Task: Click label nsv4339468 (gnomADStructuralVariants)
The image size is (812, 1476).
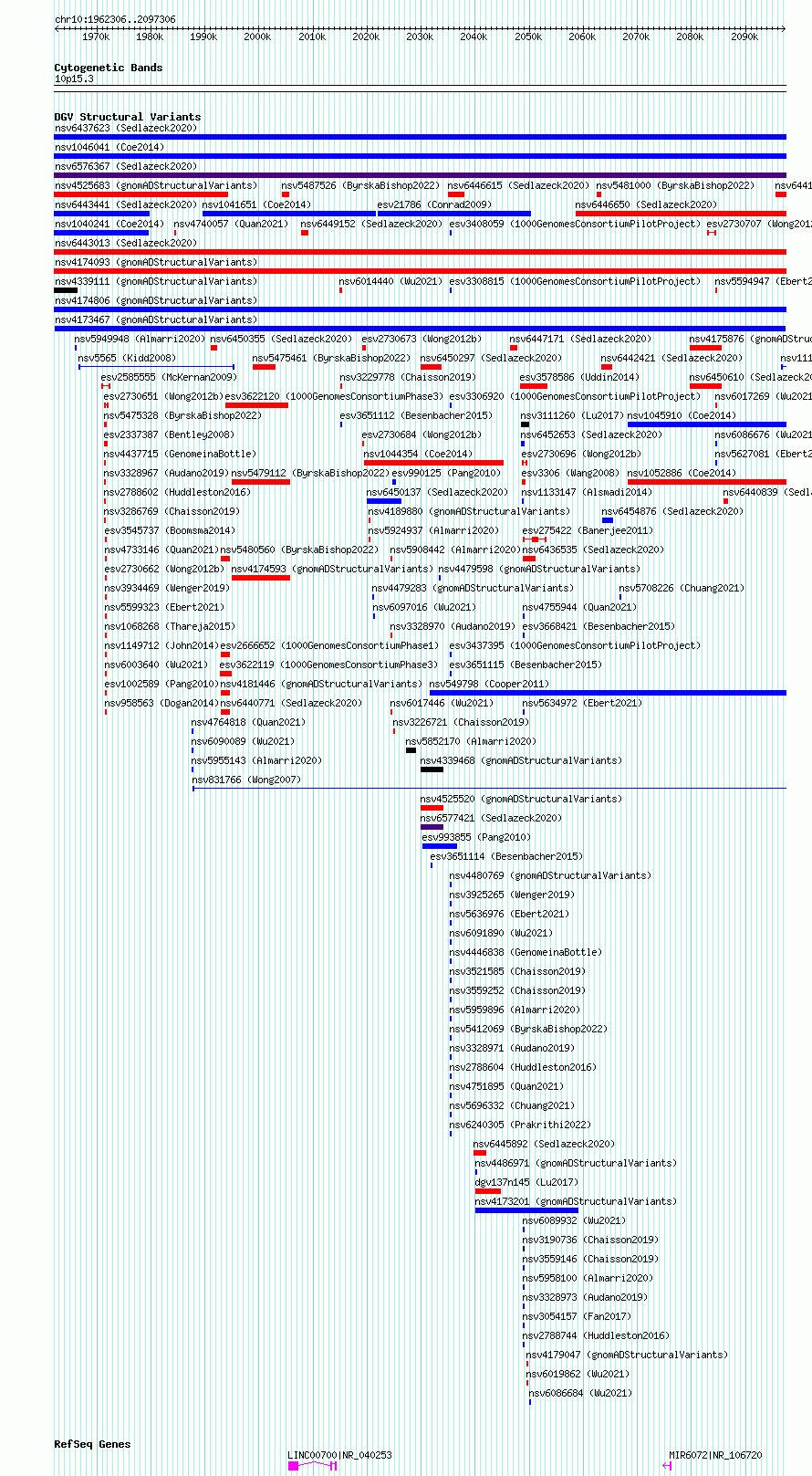Action: point(522,761)
